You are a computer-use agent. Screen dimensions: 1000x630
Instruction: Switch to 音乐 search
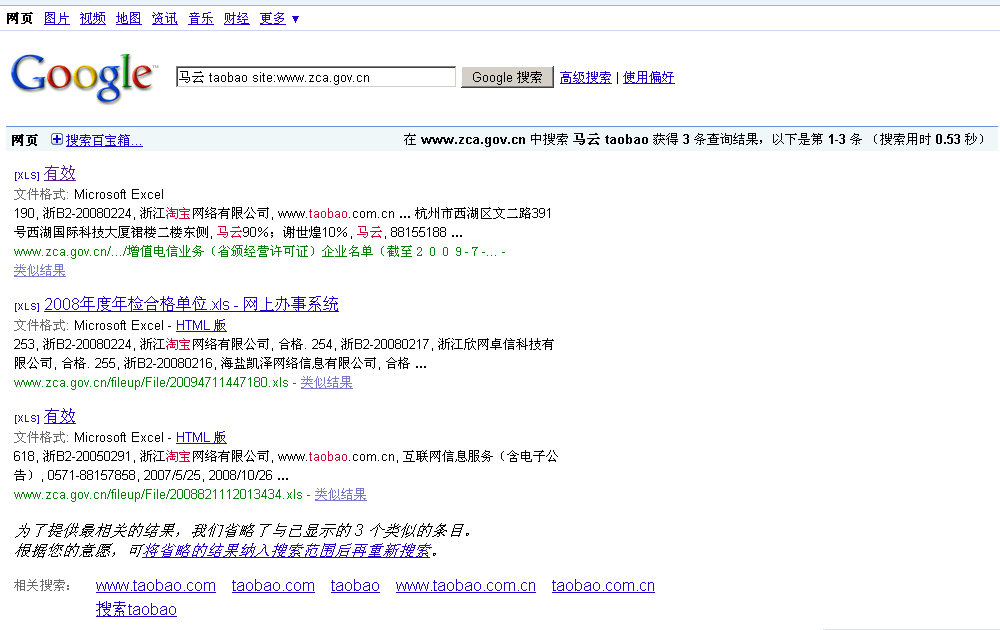tap(201, 18)
